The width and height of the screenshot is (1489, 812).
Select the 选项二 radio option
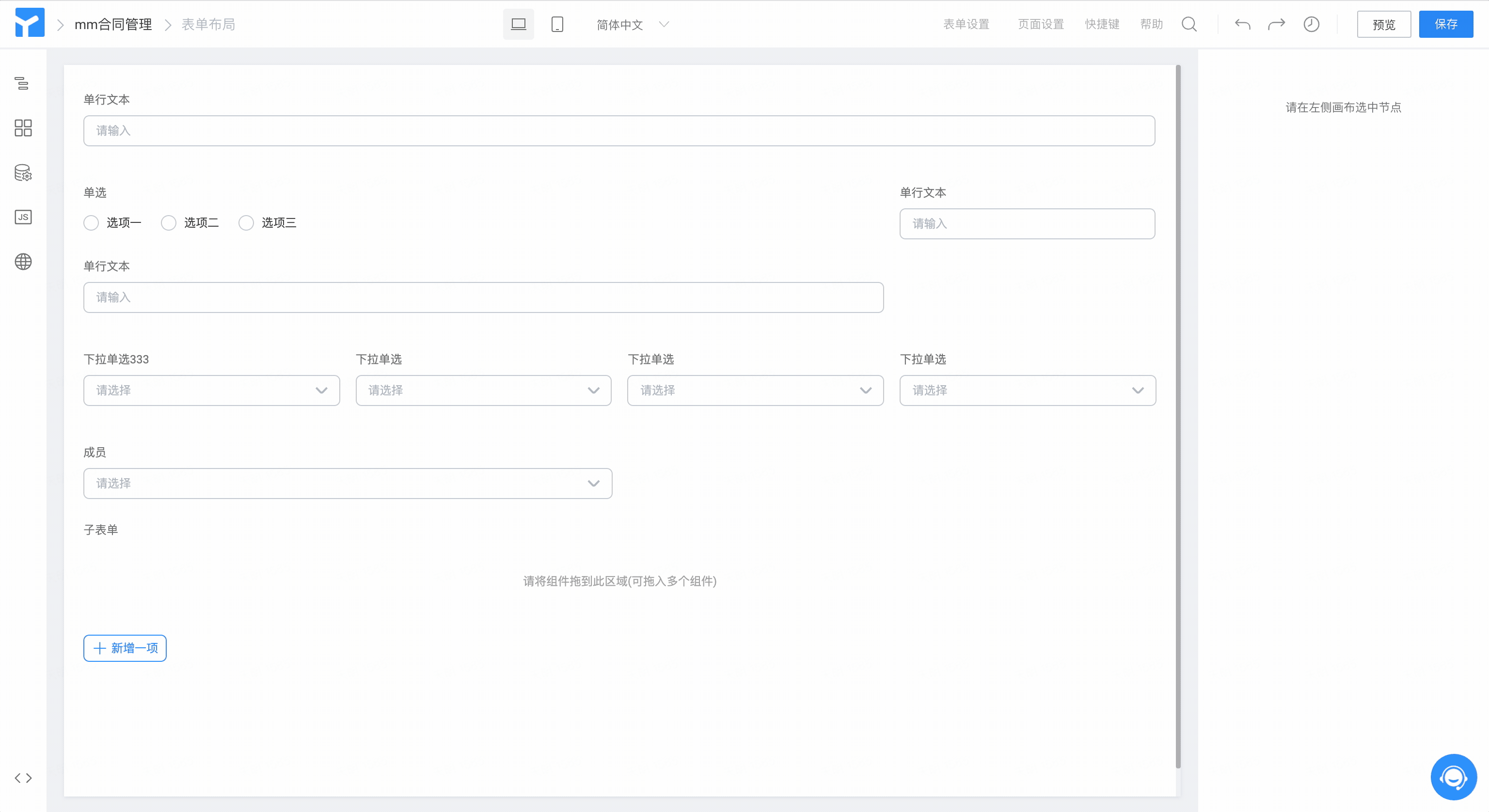click(x=168, y=223)
